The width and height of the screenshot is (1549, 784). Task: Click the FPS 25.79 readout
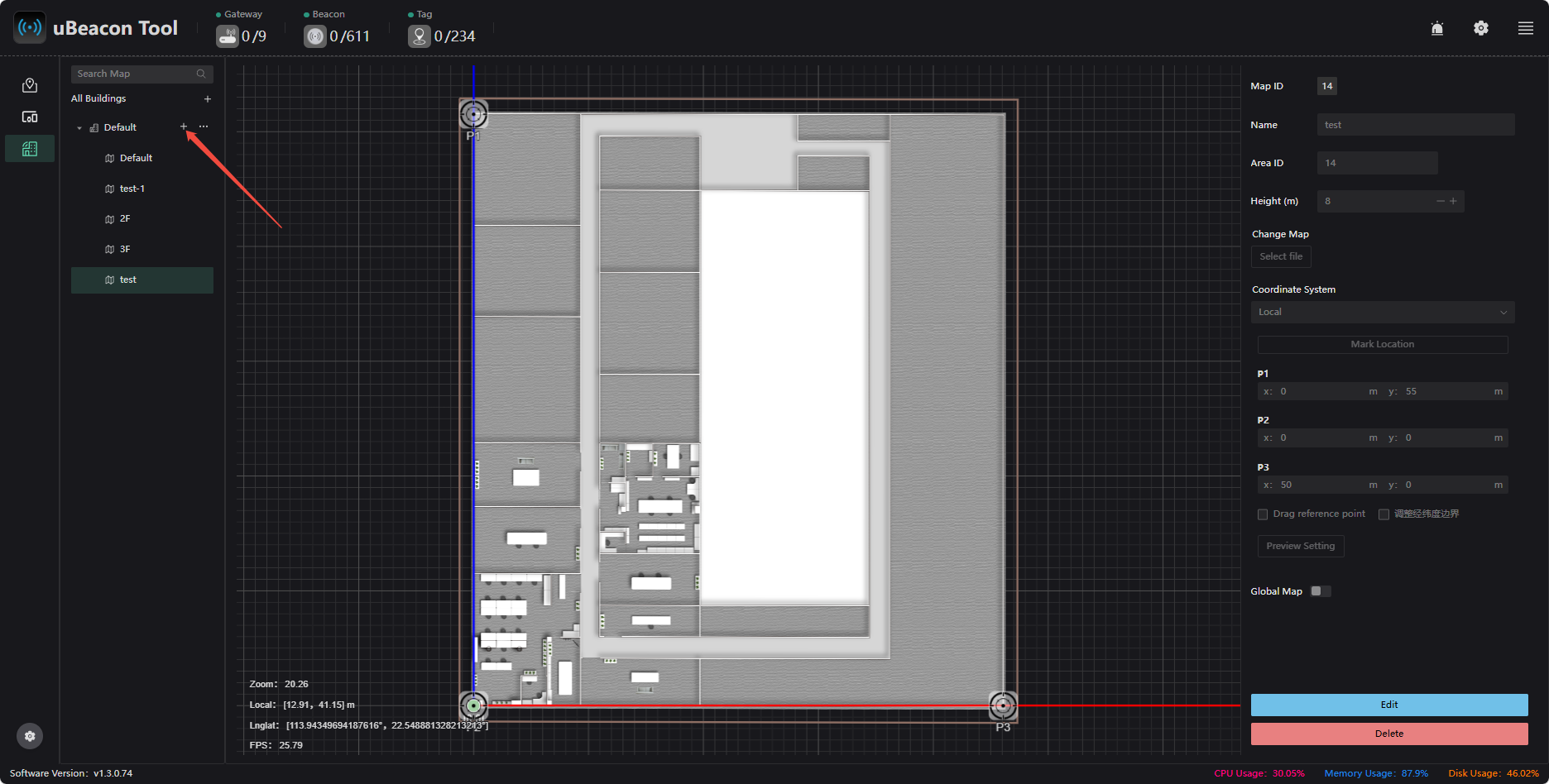276,745
